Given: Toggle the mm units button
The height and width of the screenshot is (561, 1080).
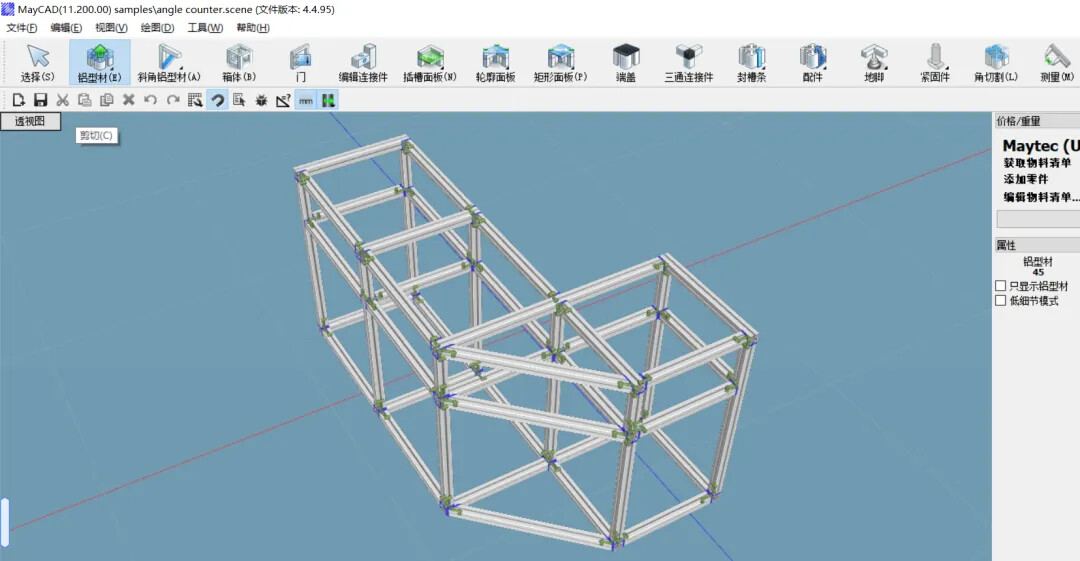Looking at the screenshot, I should click(305, 100).
